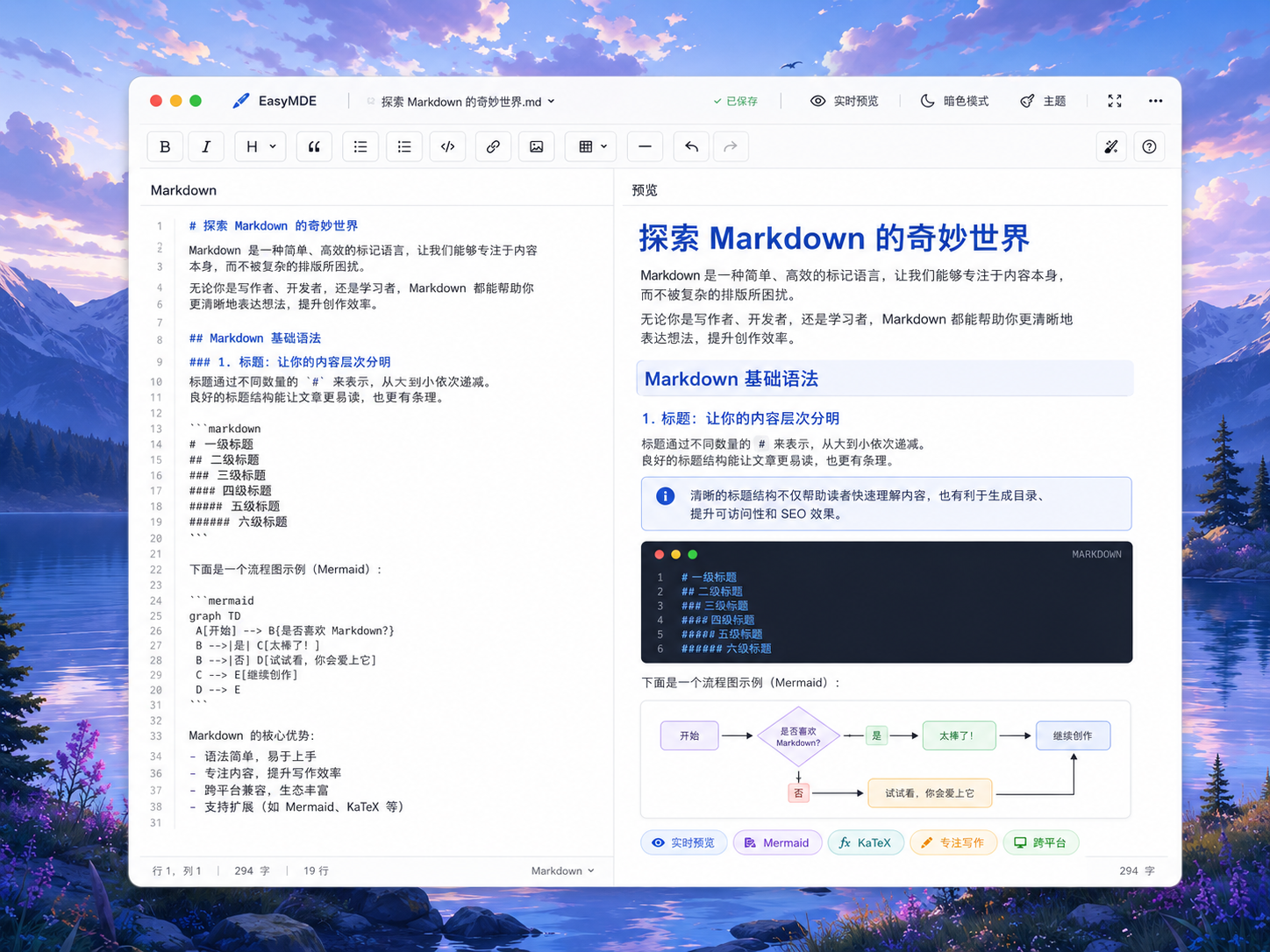Click the 跨平台 tag chip

pos(1040,842)
